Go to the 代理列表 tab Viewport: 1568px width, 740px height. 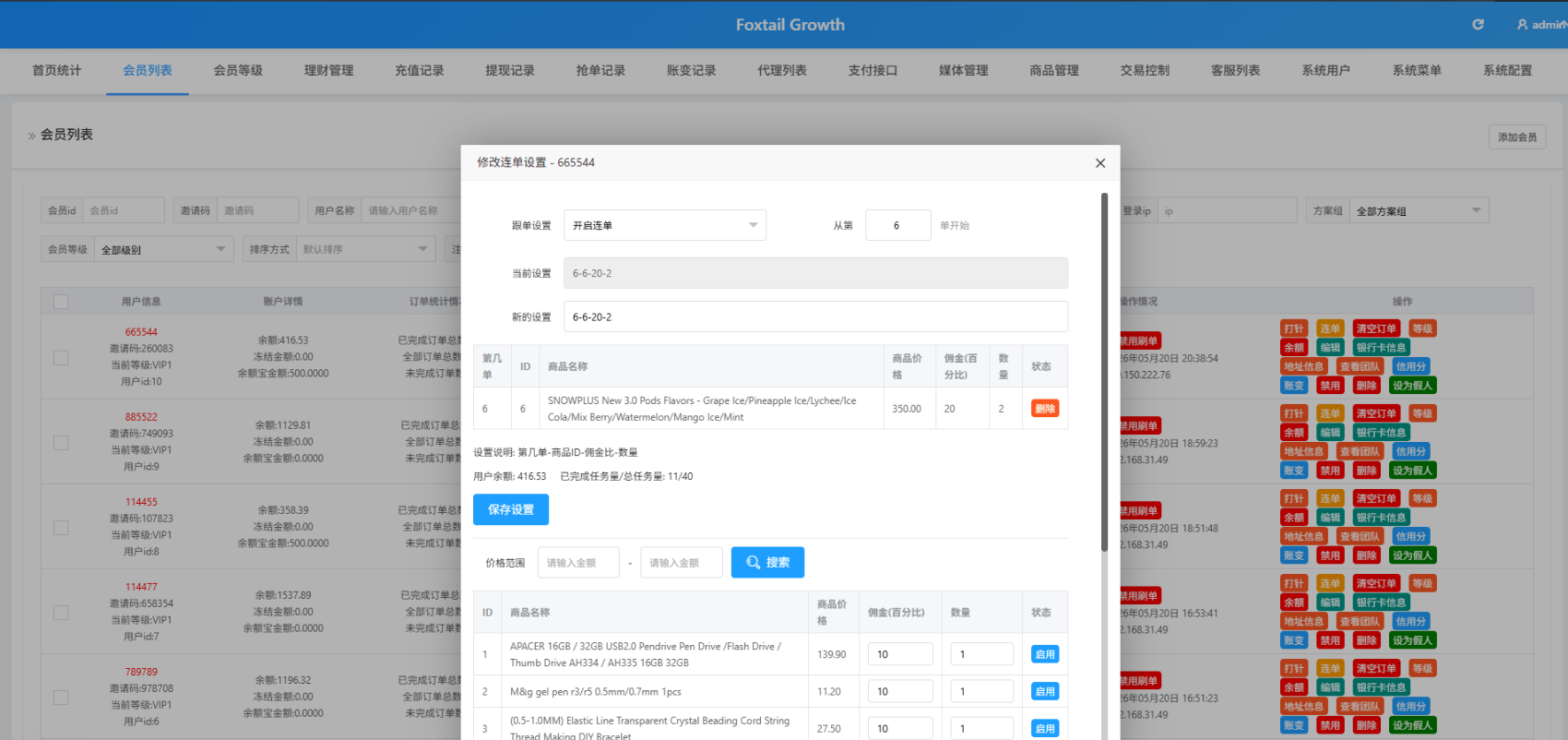pos(782,71)
